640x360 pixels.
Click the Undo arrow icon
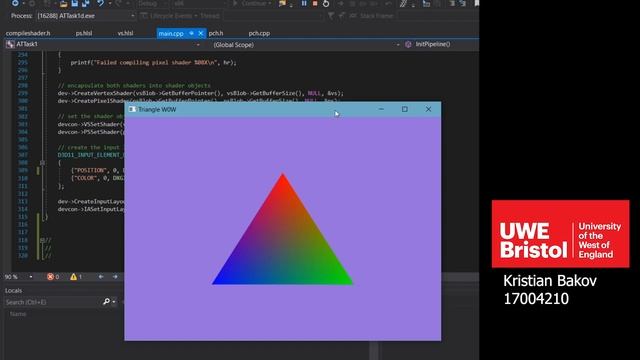pyautogui.click(x=100, y=3)
